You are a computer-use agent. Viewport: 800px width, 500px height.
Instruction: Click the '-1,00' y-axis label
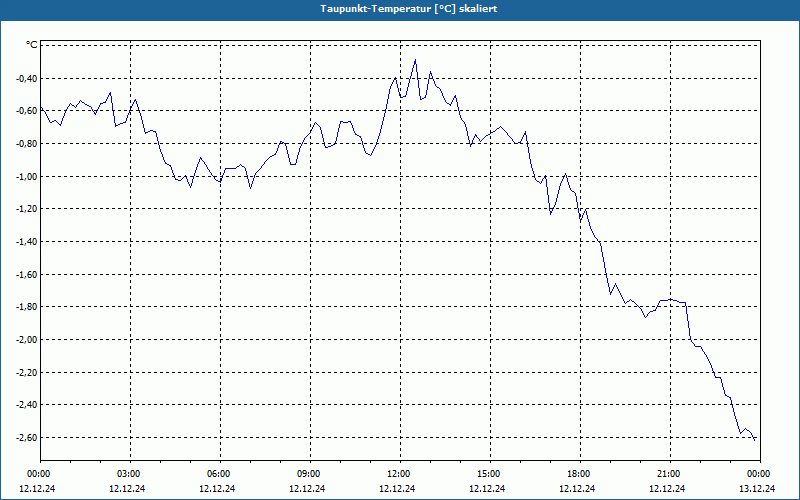click(28, 176)
